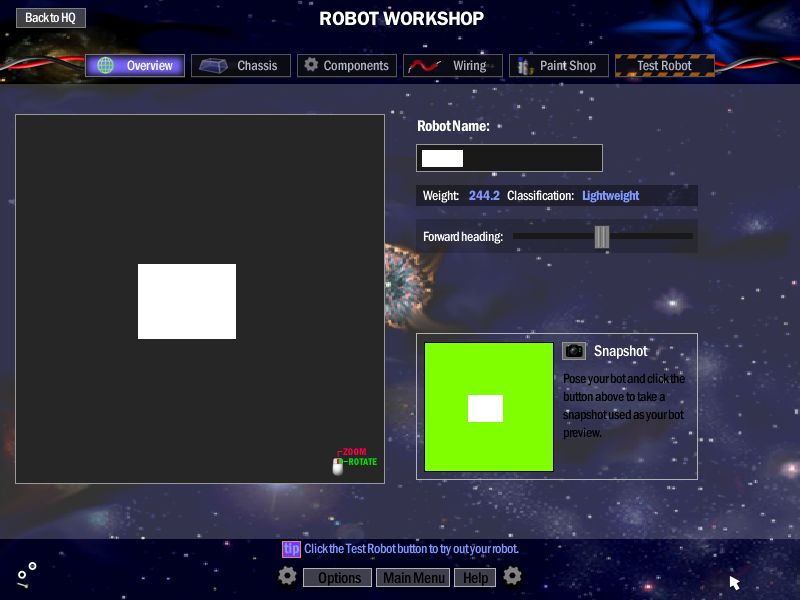800x600 pixels.
Task: Open the Components tab
Action: tap(347, 65)
